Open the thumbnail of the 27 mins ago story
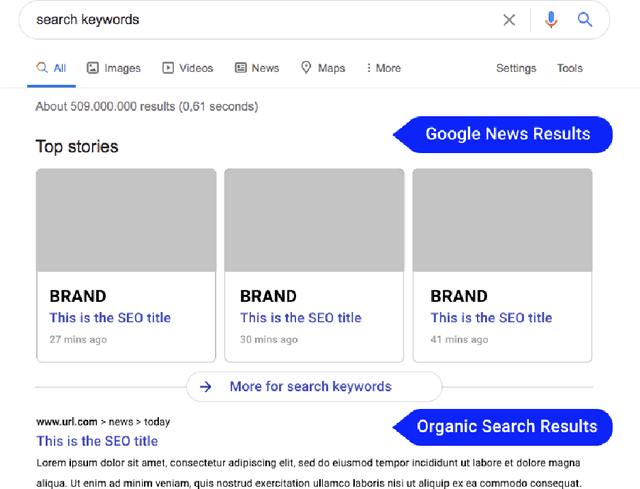The width and height of the screenshot is (640, 489). click(x=126, y=220)
